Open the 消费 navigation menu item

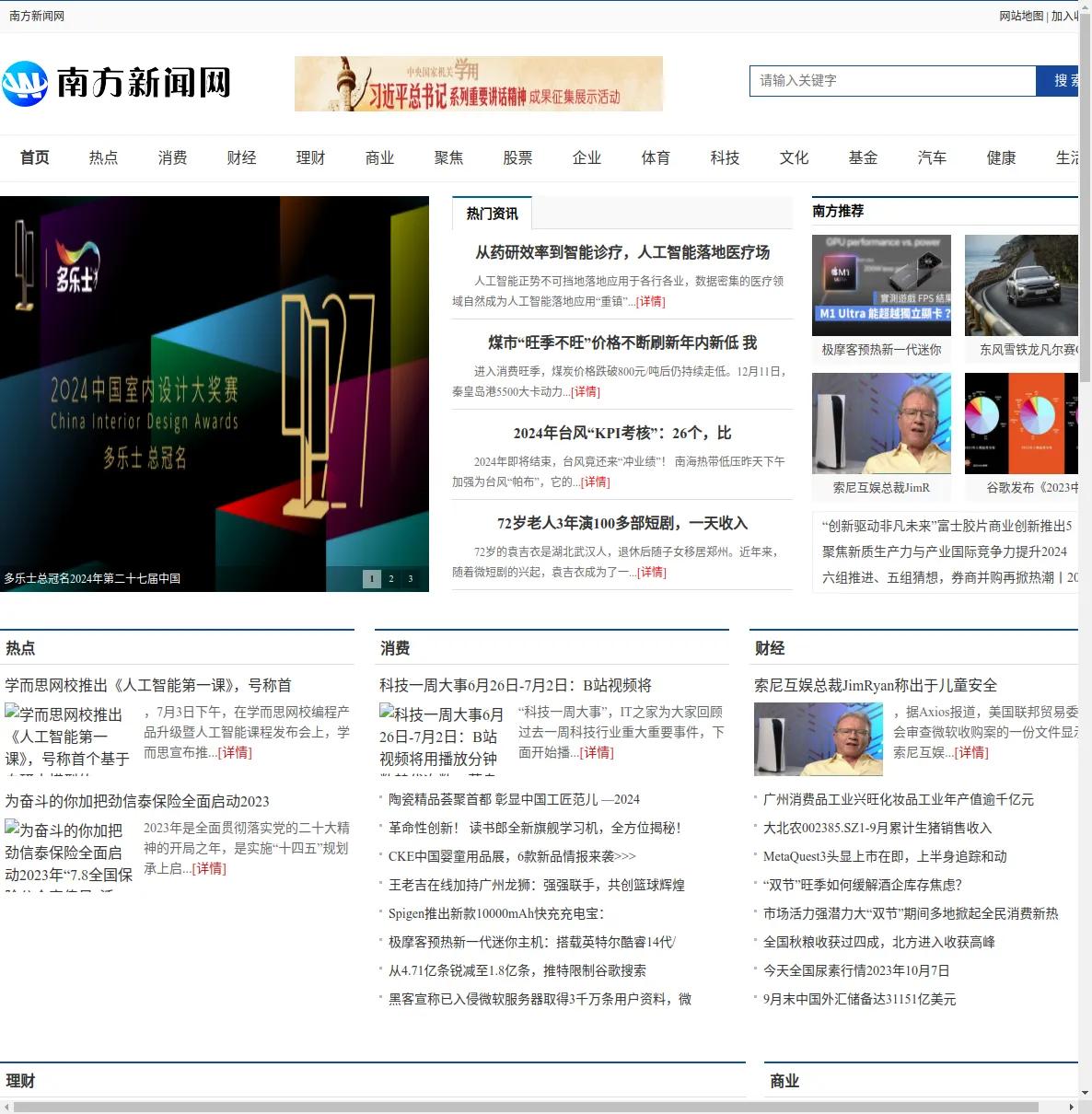(x=173, y=157)
